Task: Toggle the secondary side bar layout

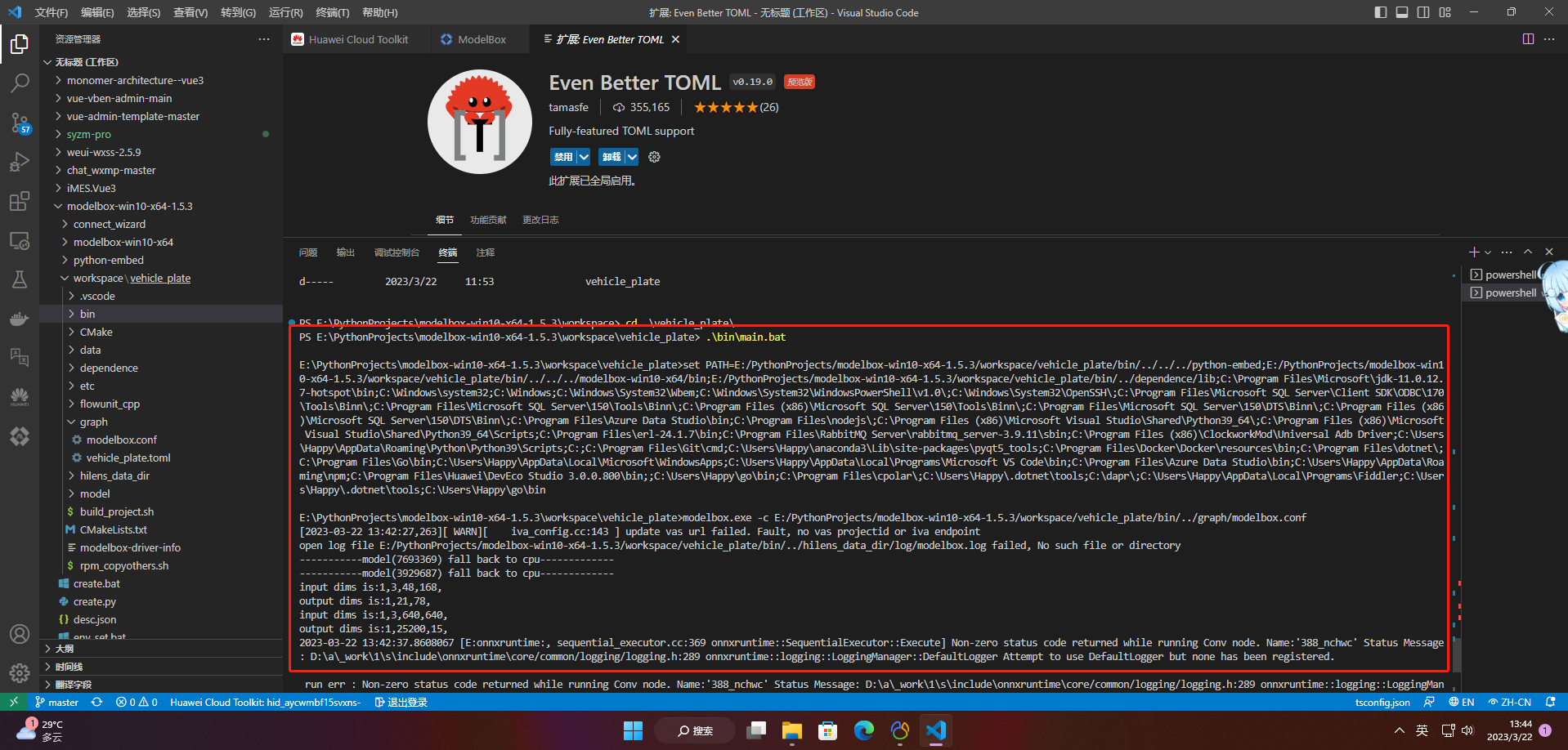Action: pos(1423,12)
